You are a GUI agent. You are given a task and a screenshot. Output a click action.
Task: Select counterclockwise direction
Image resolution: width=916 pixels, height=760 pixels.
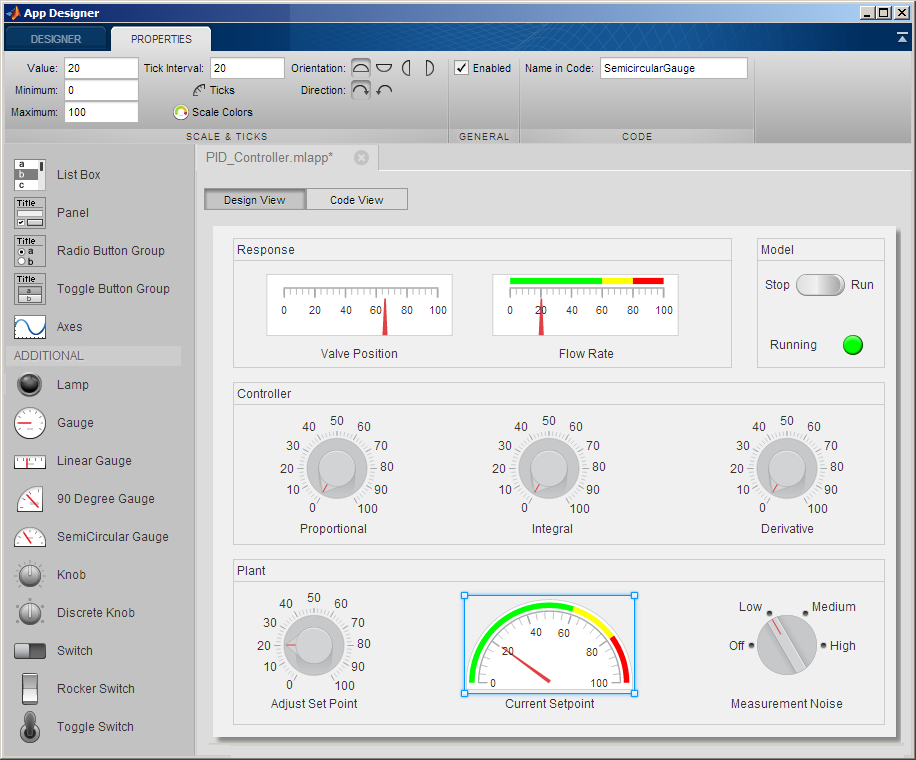[x=384, y=89]
